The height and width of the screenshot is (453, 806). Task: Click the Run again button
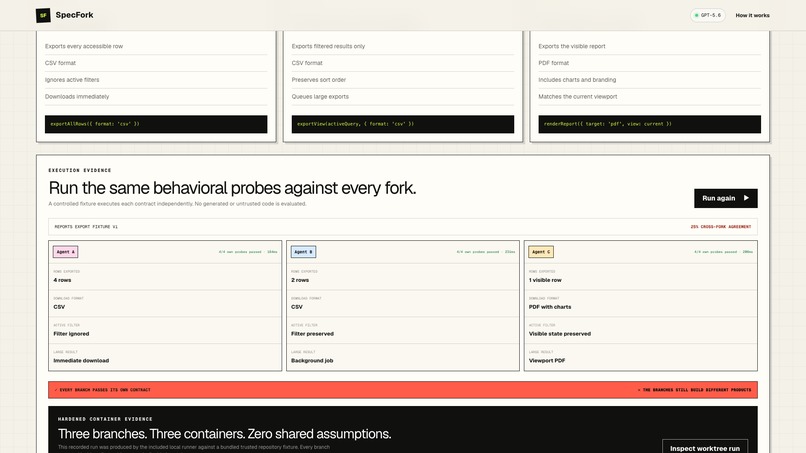pos(725,198)
